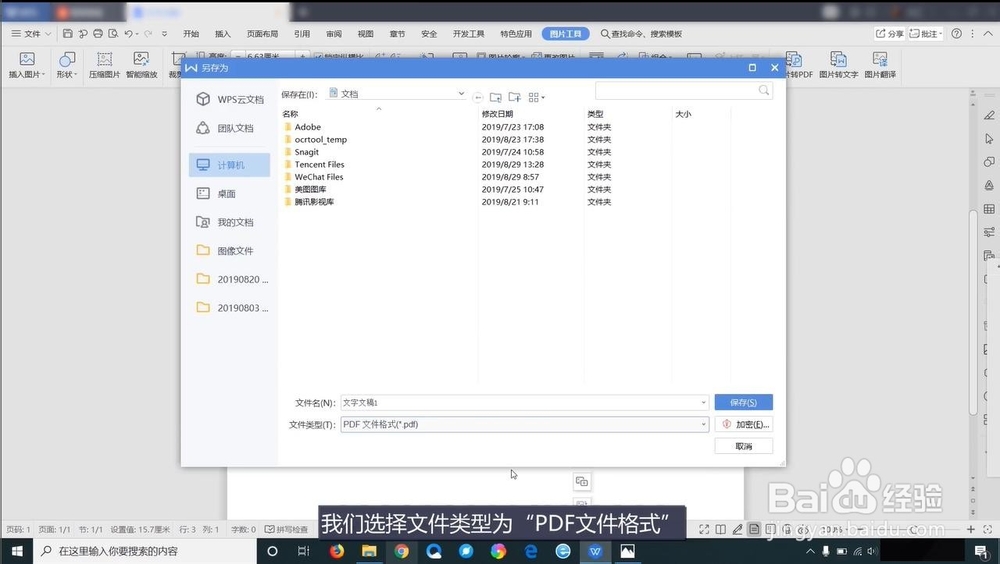Viewport: 1000px width, 564px height.
Task: Click the file name input field
Action: tap(524, 403)
